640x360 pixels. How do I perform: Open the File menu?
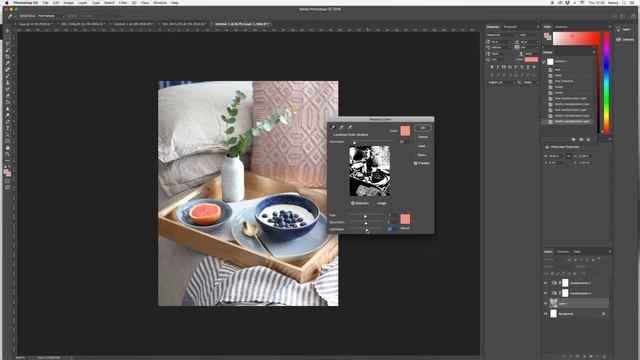click(45, 3)
